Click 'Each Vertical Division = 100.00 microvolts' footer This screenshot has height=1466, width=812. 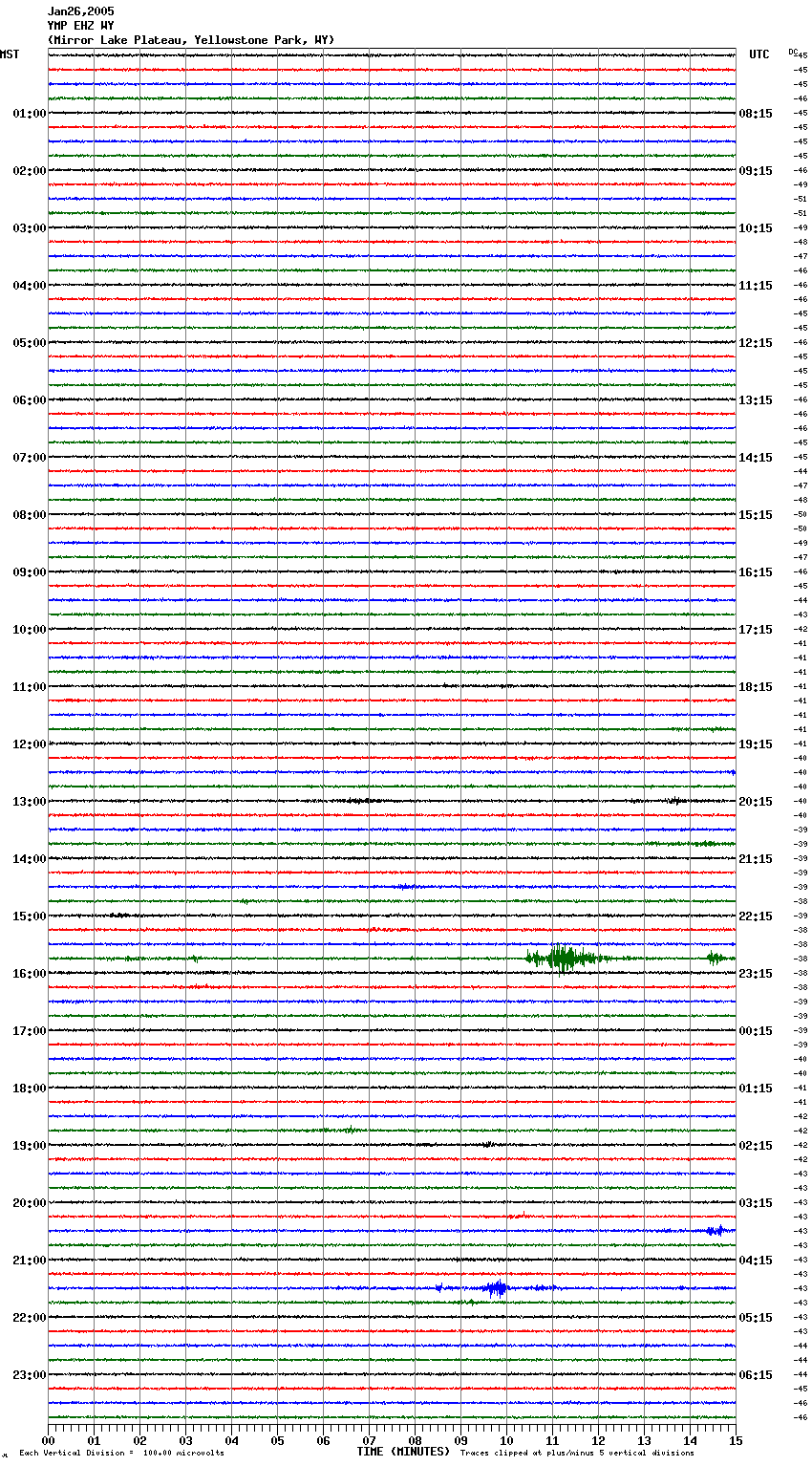(121, 1453)
